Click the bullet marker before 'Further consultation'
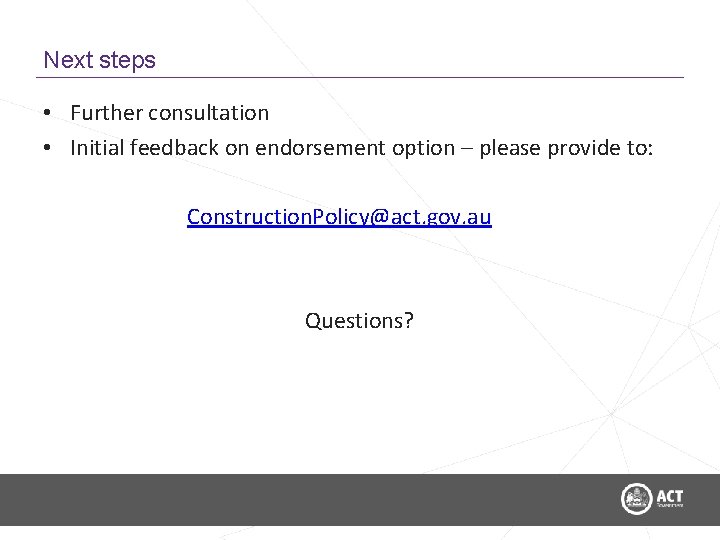The width and height of the screenshot is (720, 540). click(48, 113)
